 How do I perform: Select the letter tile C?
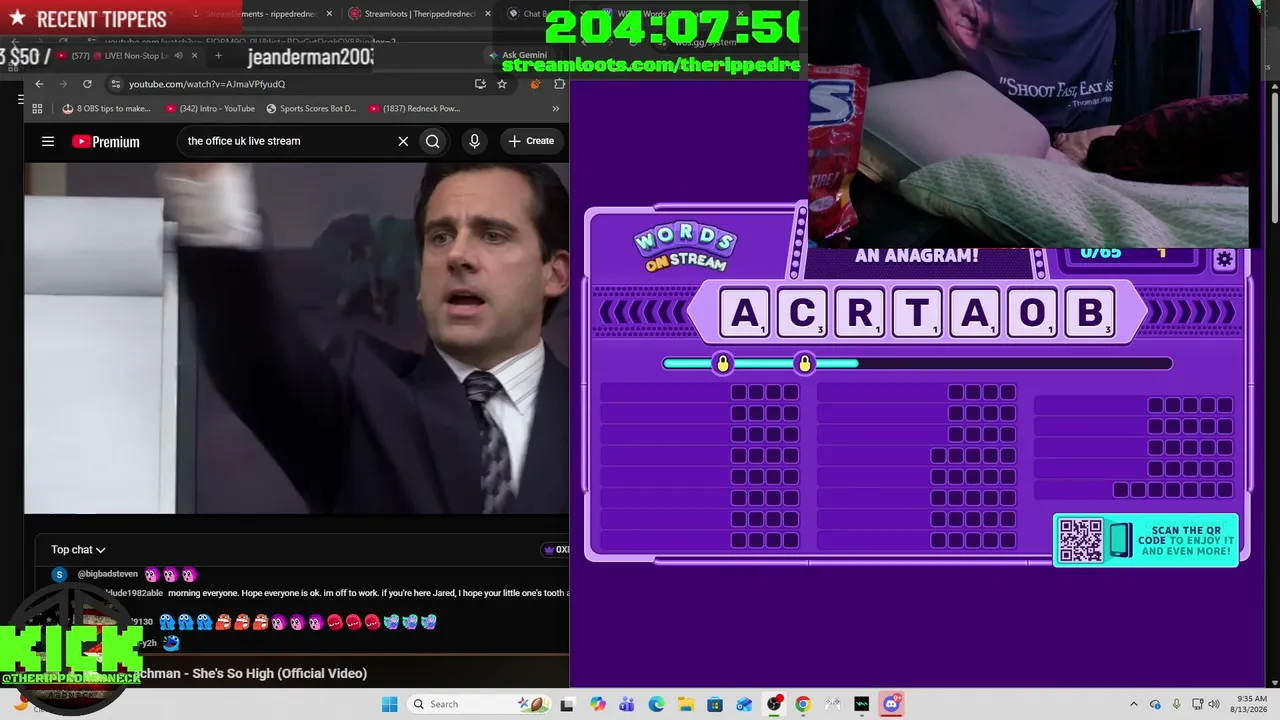pos(802,312)
